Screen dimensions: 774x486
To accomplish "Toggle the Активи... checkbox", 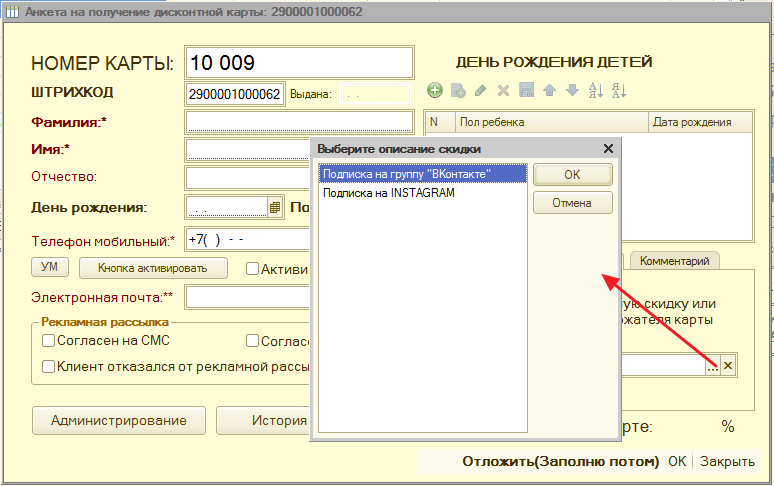I will 252,268.
